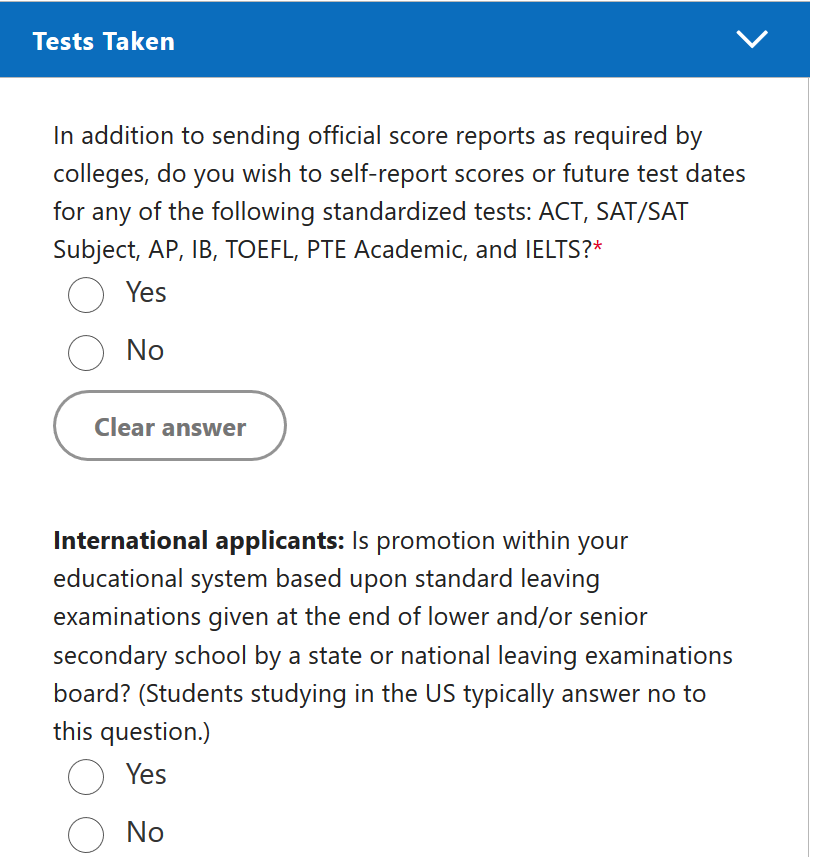Click the Yes label under International applicants question
831x857 pixels.
(146, 775)
